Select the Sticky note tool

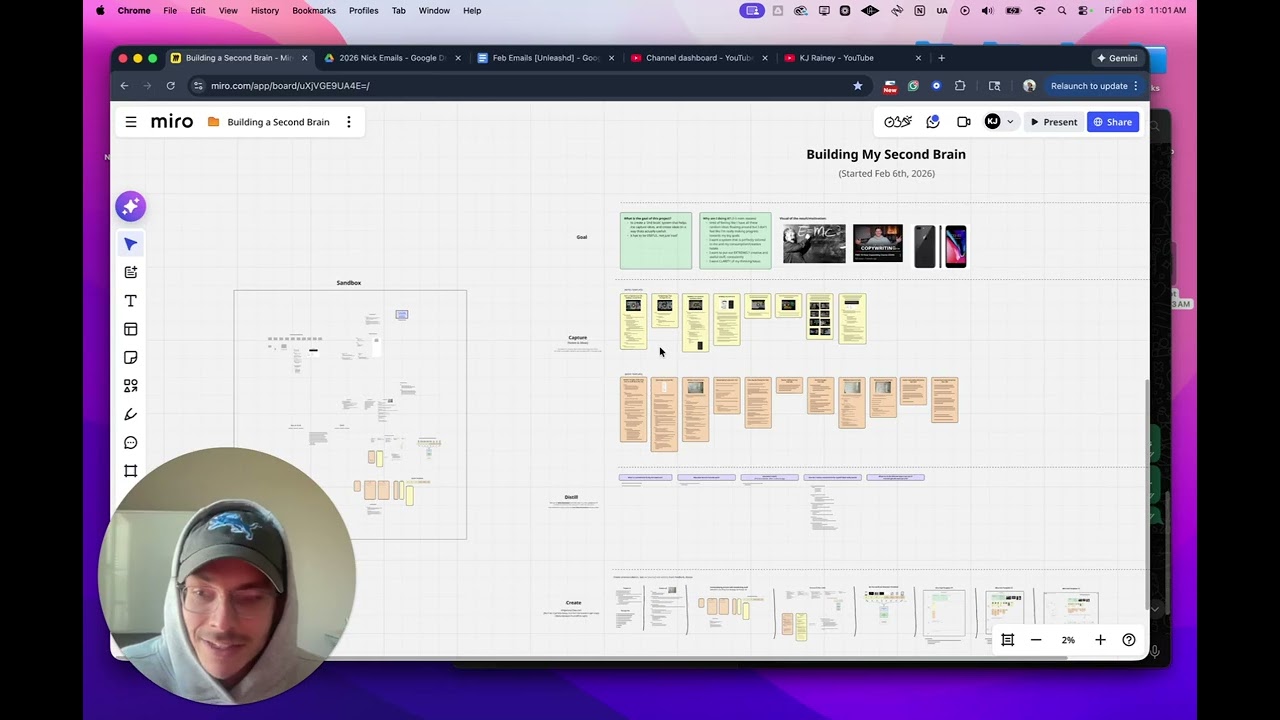pos(130,358)
